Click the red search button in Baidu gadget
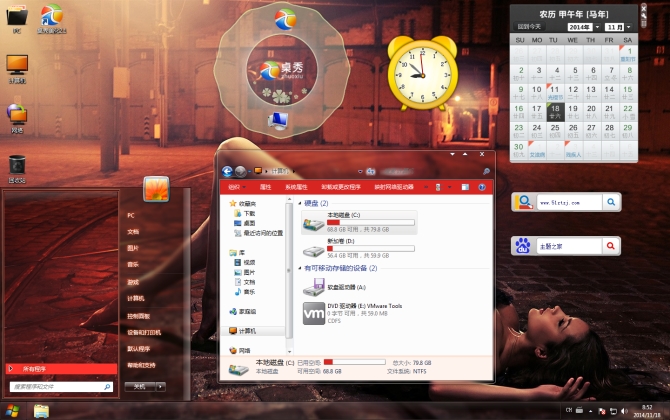Screen dimensions: 670x420 [611, 246]
